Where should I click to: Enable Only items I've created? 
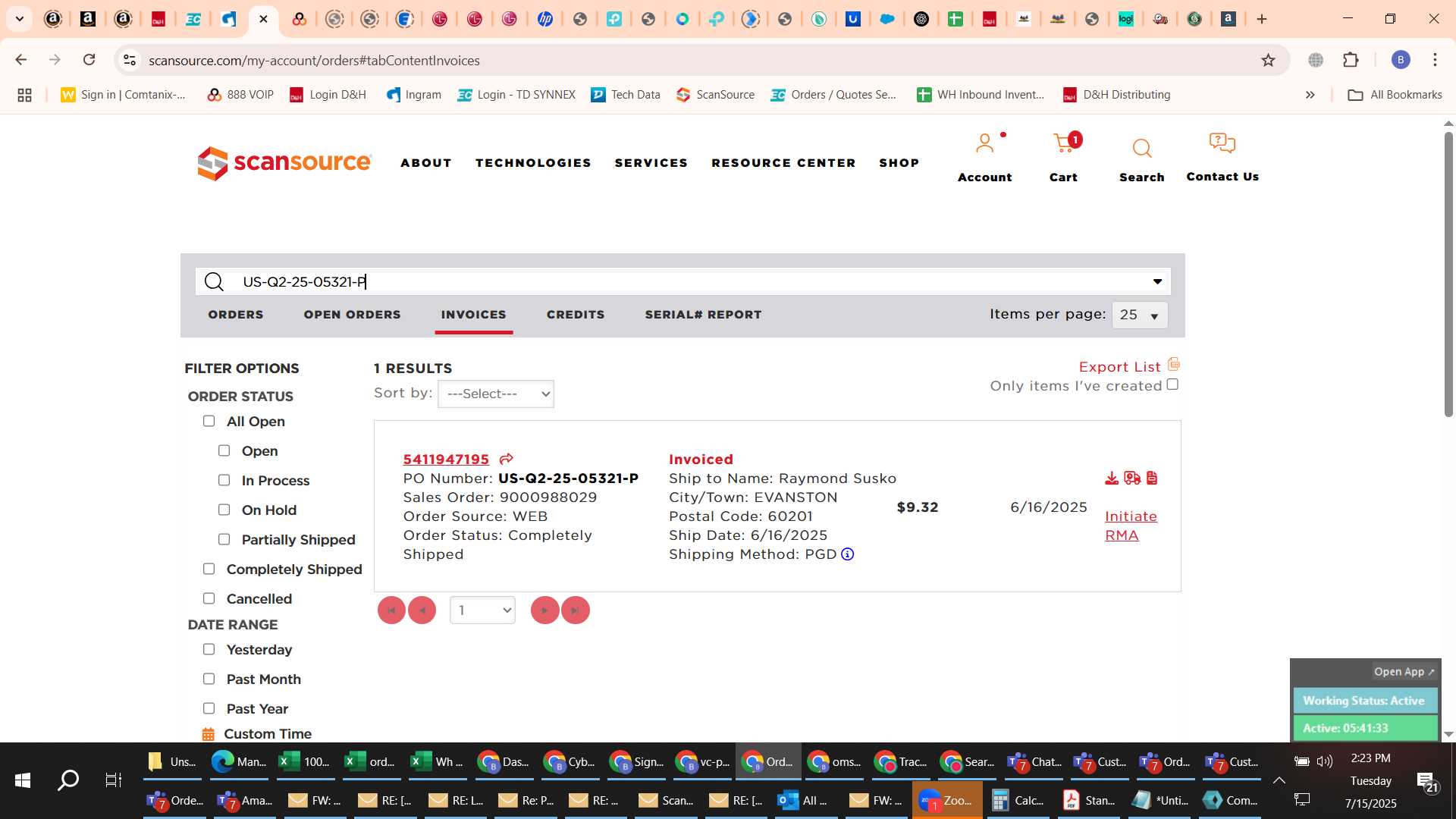click(1172, 384)
